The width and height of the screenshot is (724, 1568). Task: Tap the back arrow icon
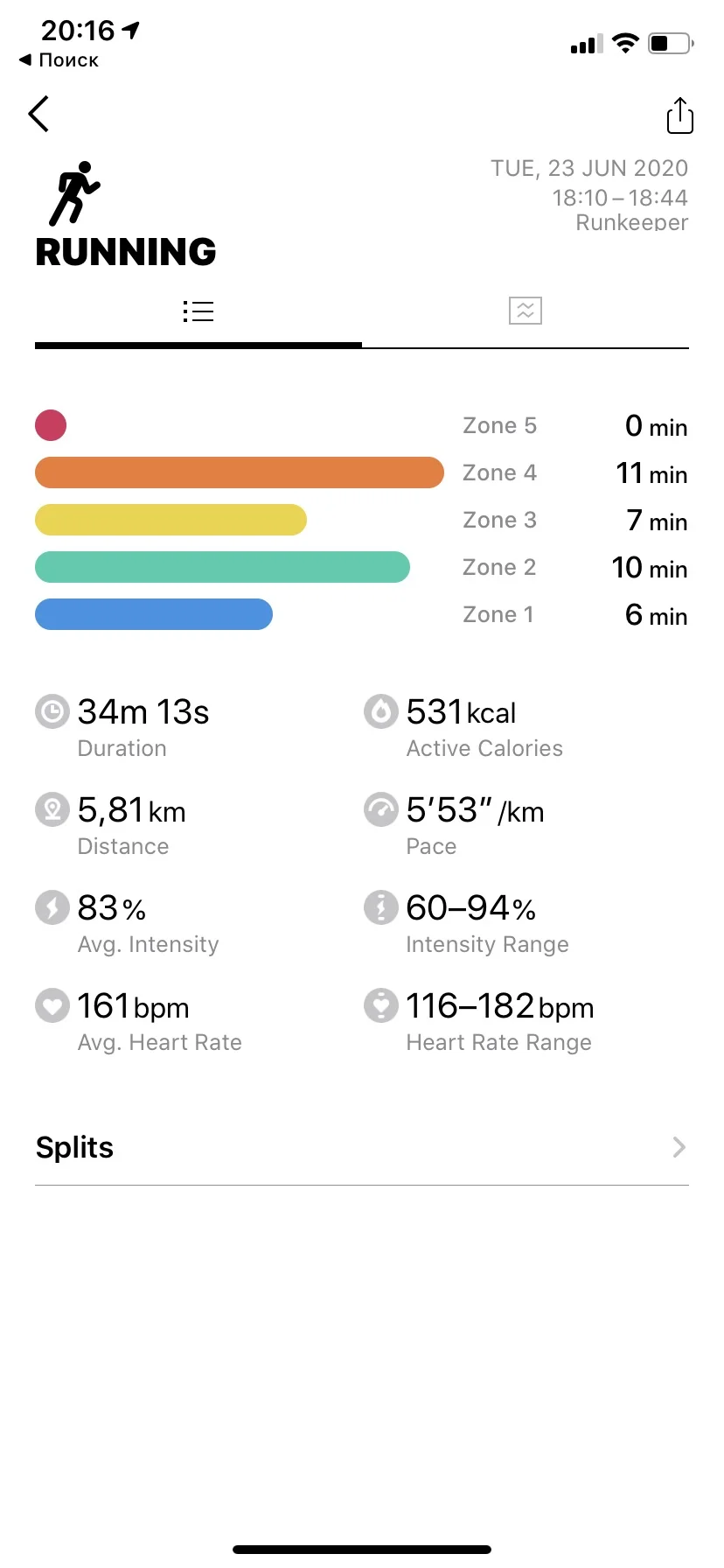tap(38, 114)
